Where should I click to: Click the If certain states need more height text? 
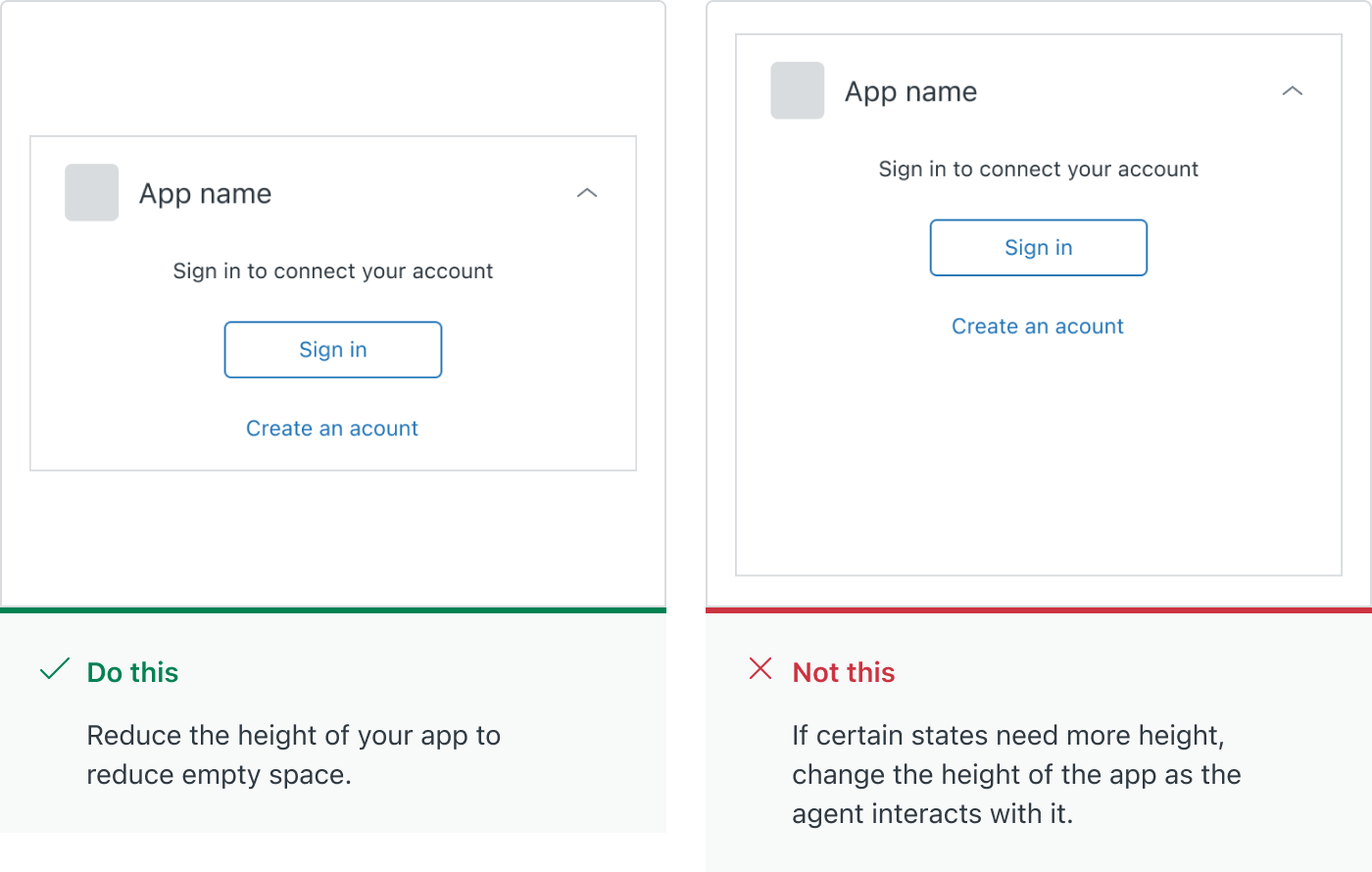[x=1017, y=775]
